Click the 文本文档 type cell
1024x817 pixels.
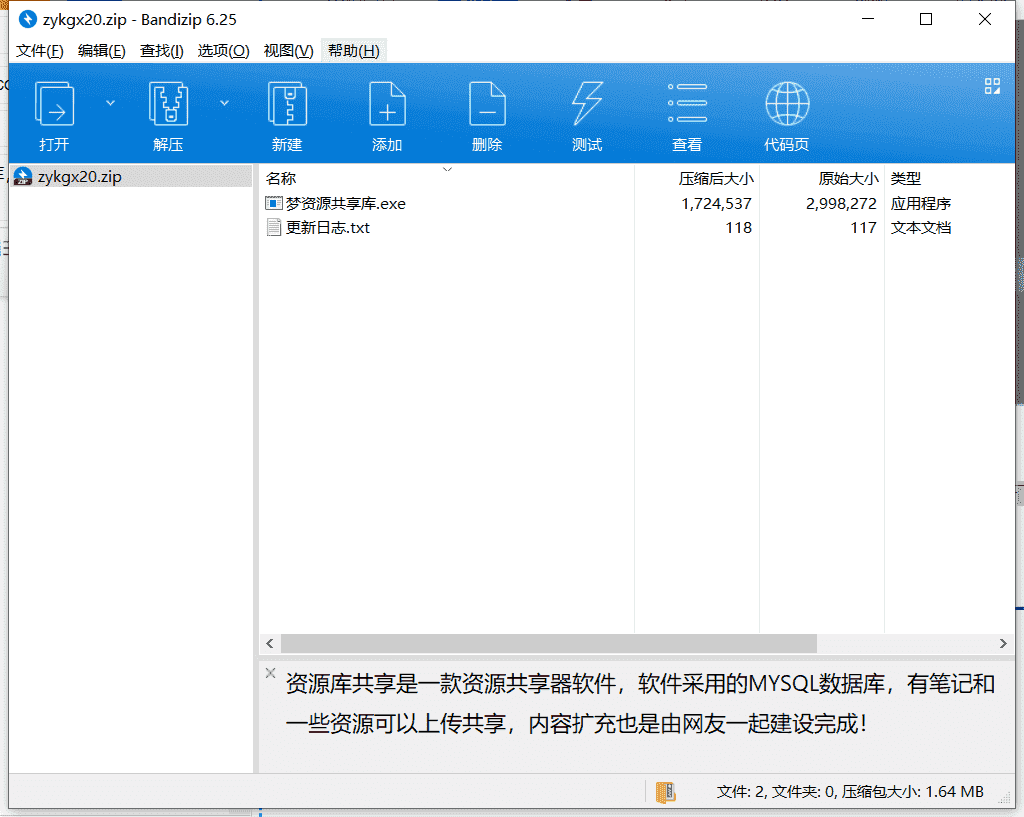pyautogui.click(x=921, y=228)
